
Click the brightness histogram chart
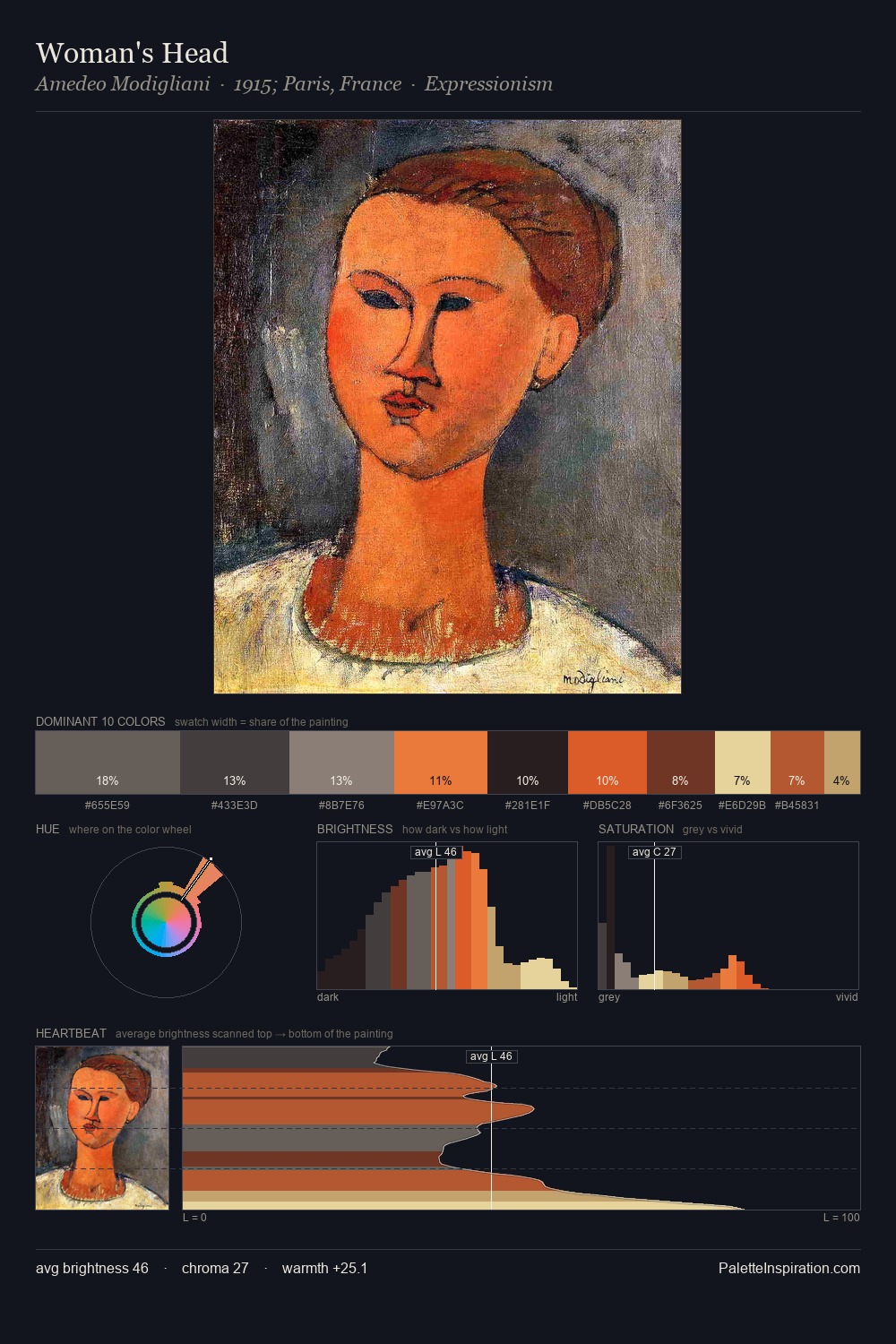pos(447,916)
